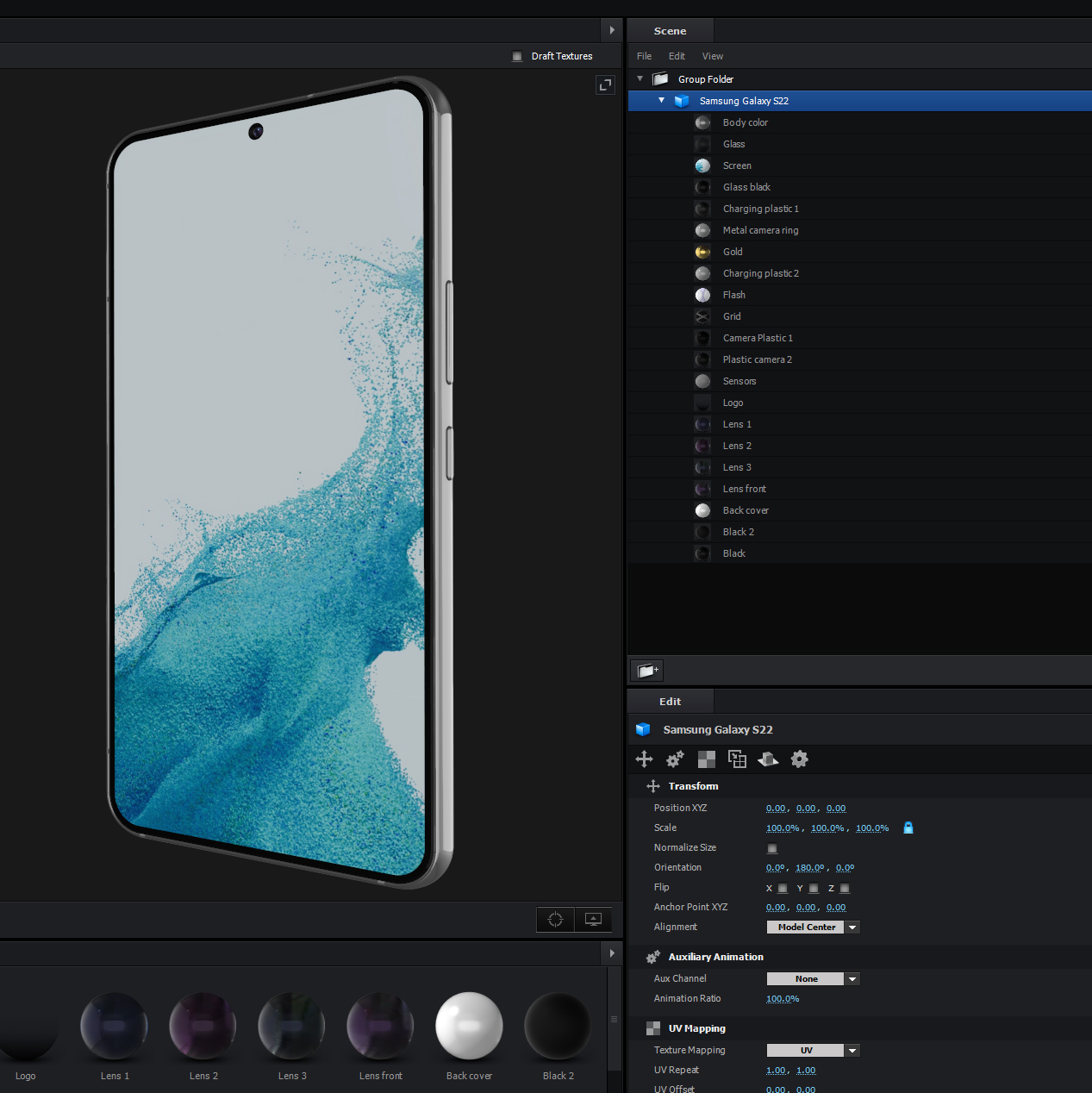Open the settings gear icon tab in Edit panel
Image resolution: width=1092 pixels, height=1093 pixels.
(800, 759)
